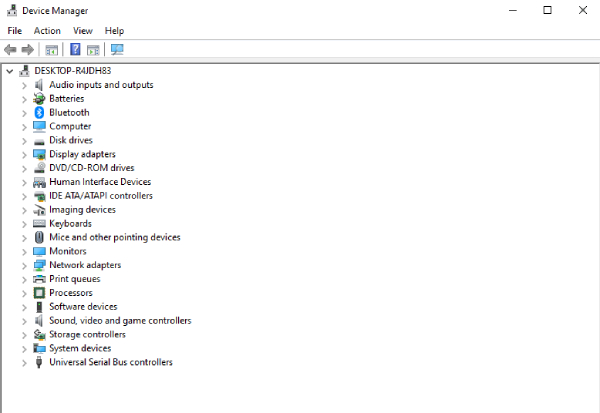Collapse the DESKTOP-R4JDH83 root node
The image size is (600, 413).
[10, 71]
